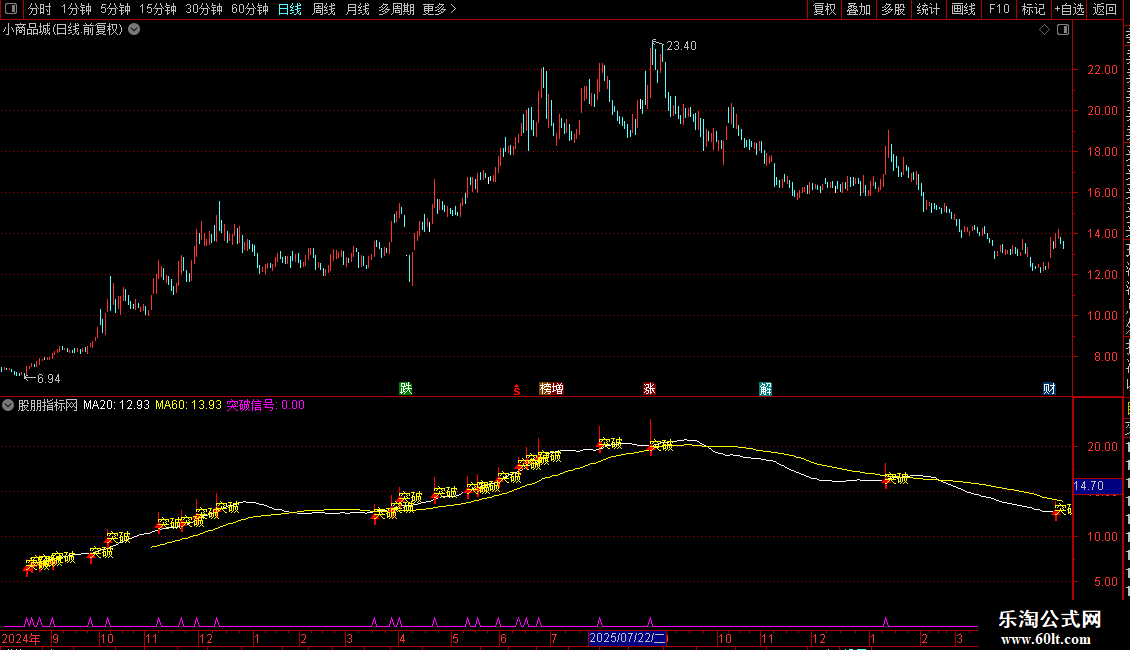Toggle the chart window split icon
This screenshot has width=1130, height=650.
[x=1063, y=30]
